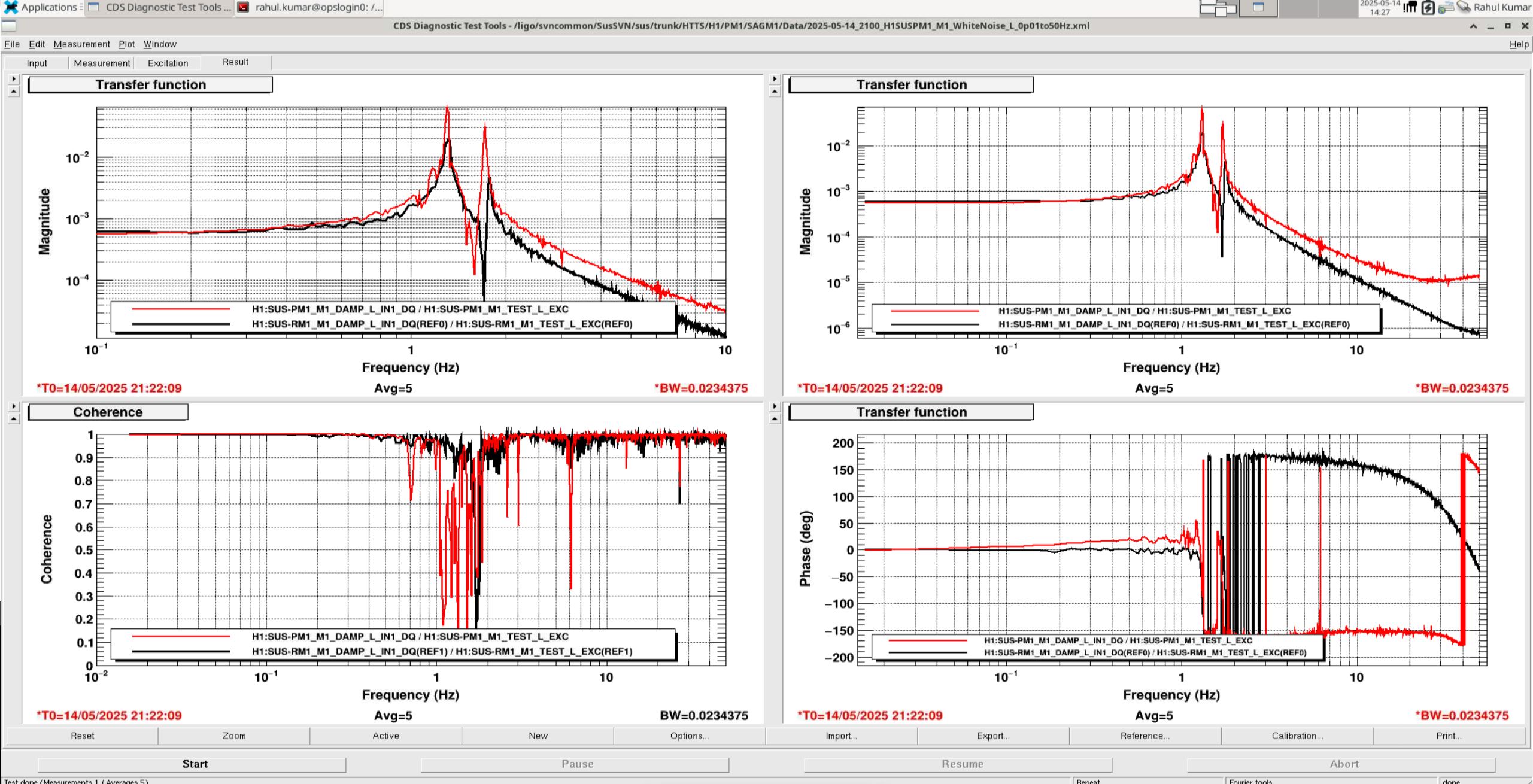
Task: Open the Options... dialog
Action: [x=690, y=736]
